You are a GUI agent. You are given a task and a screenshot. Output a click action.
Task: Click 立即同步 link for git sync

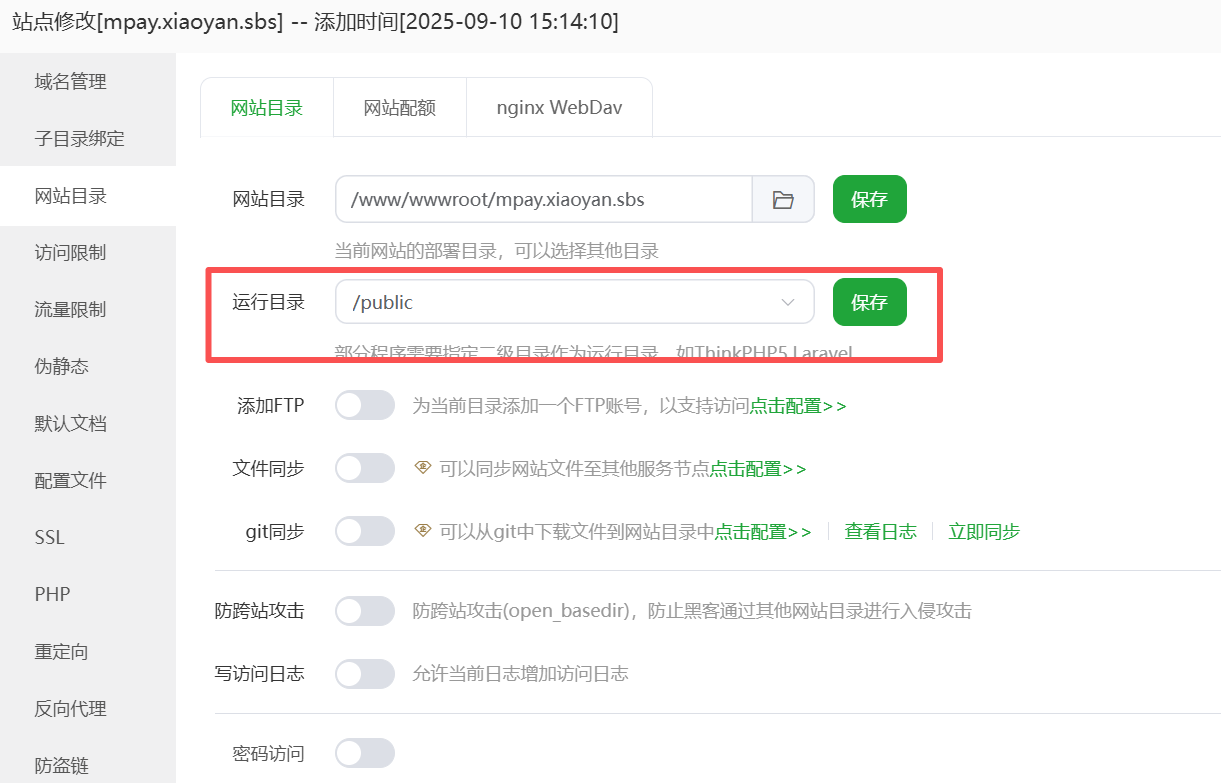tap(984, 532)
